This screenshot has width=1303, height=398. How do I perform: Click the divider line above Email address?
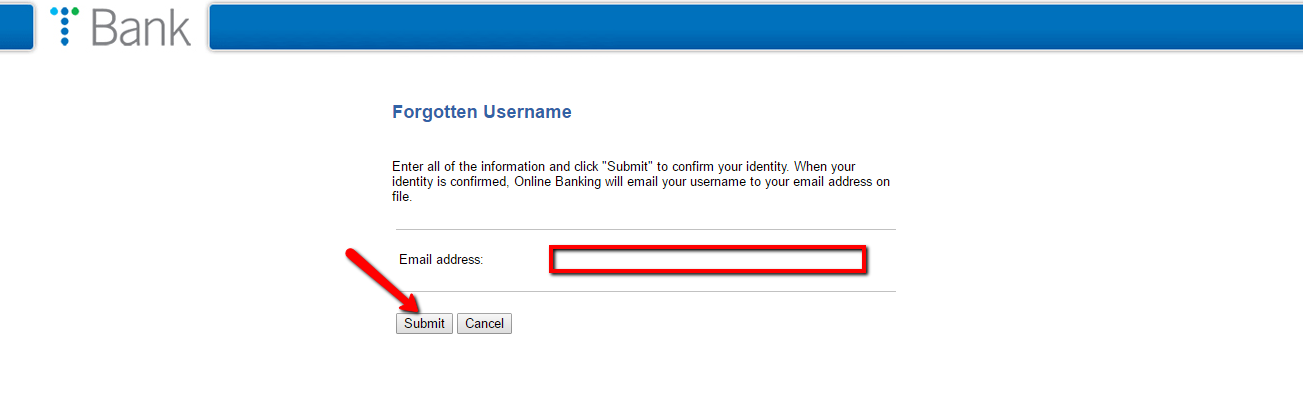click(646, 229)
